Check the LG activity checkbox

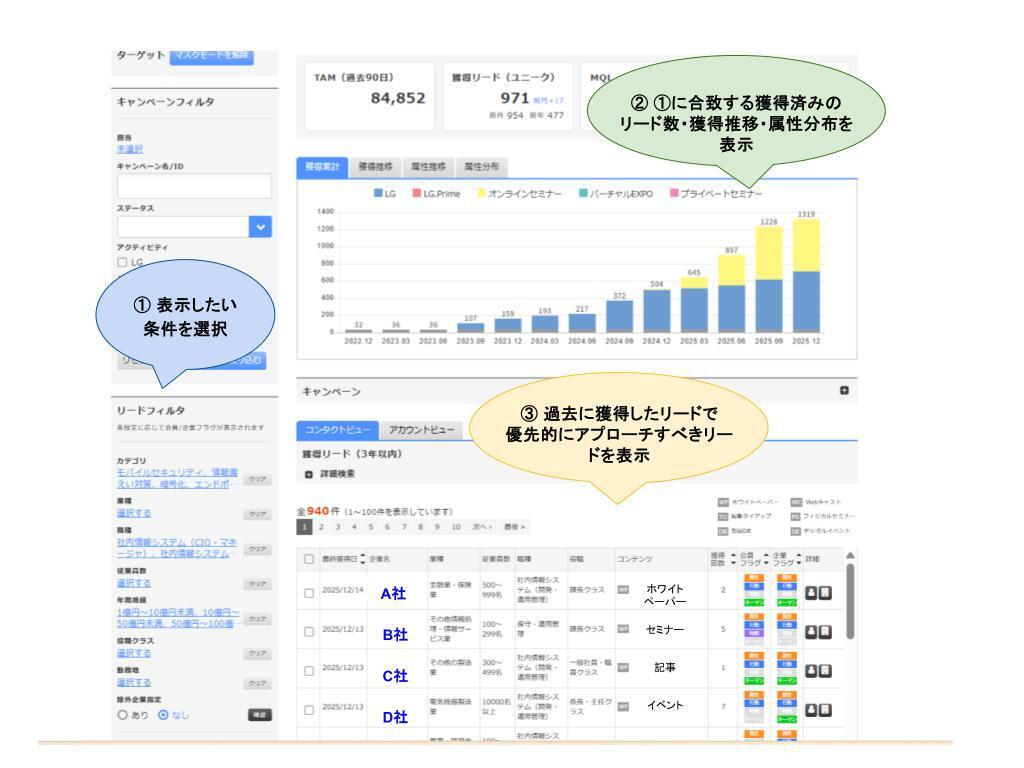[x=122, y=262]
